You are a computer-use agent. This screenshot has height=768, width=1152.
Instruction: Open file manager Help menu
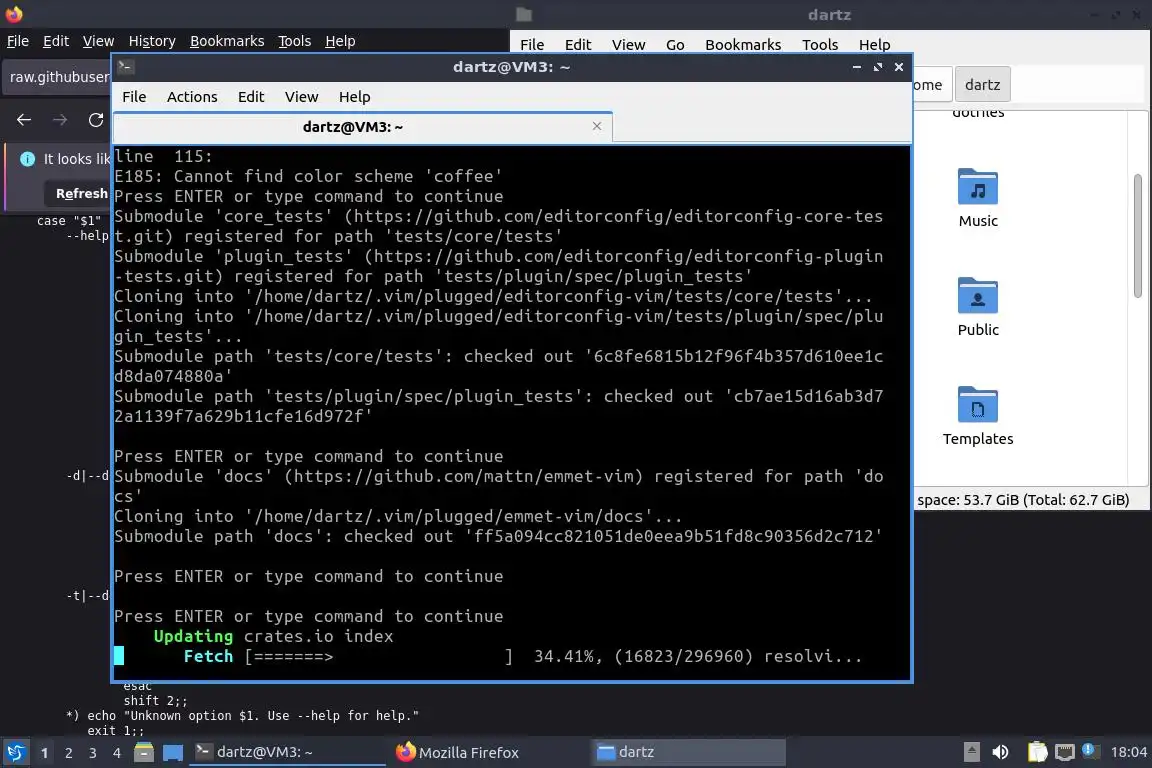(874, 45)
